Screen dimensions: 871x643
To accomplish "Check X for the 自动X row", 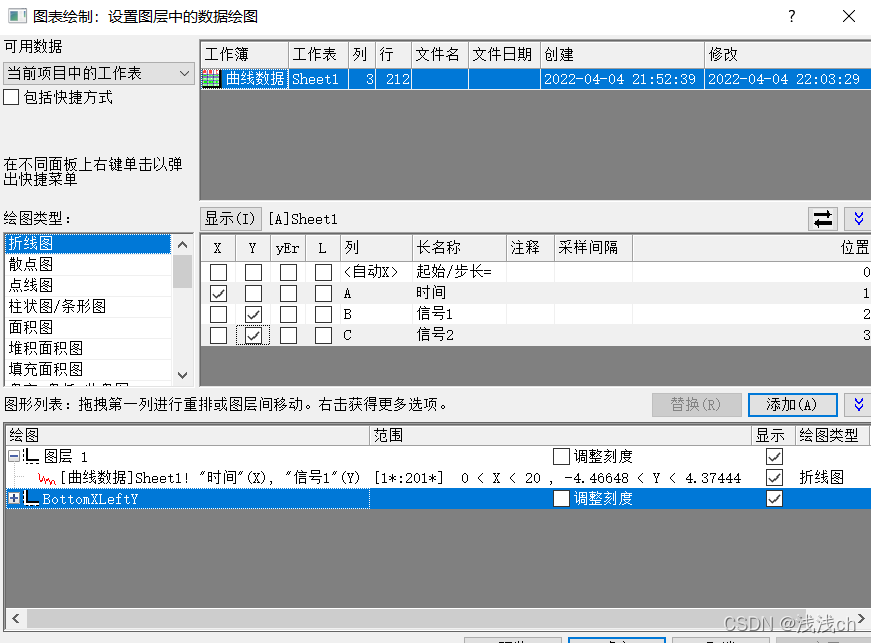I will click(218, 272).
